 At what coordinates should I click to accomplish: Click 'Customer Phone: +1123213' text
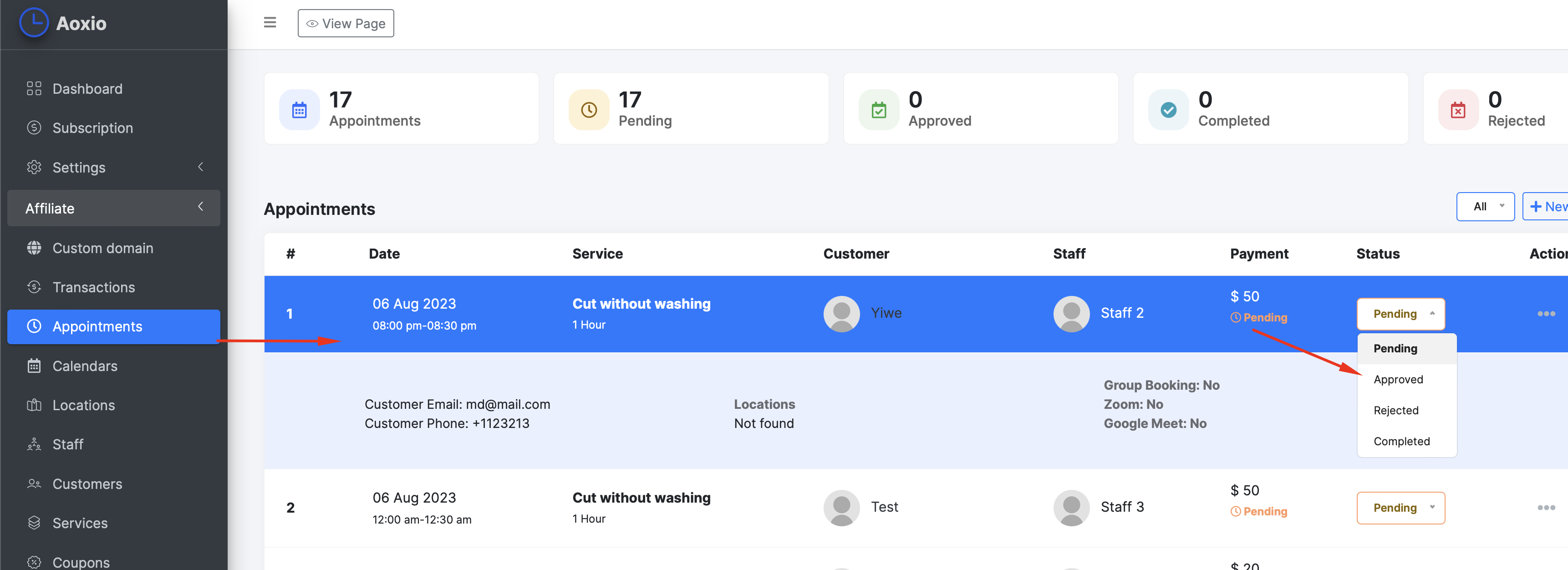[447, 424]
